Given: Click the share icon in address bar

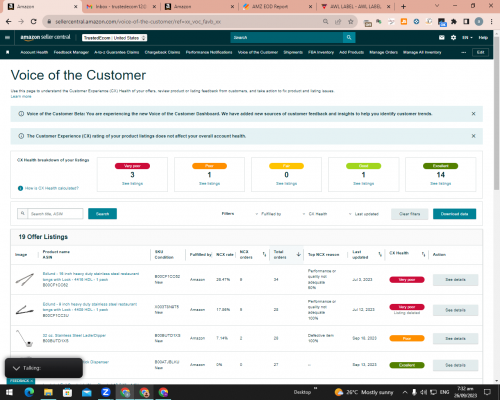Looking at the screenshot, I should click(x=338, y=22).
